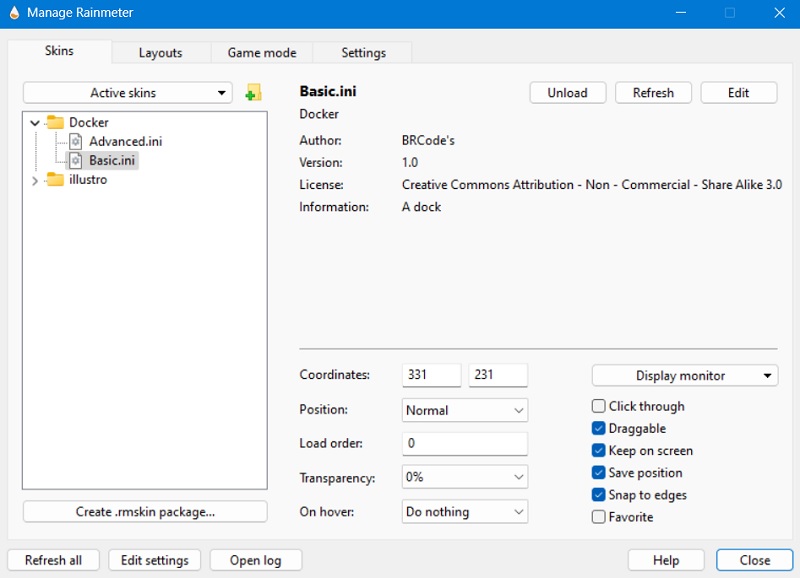Click Create .rmskin package
The image size is (800, 578).
(145, 511)
